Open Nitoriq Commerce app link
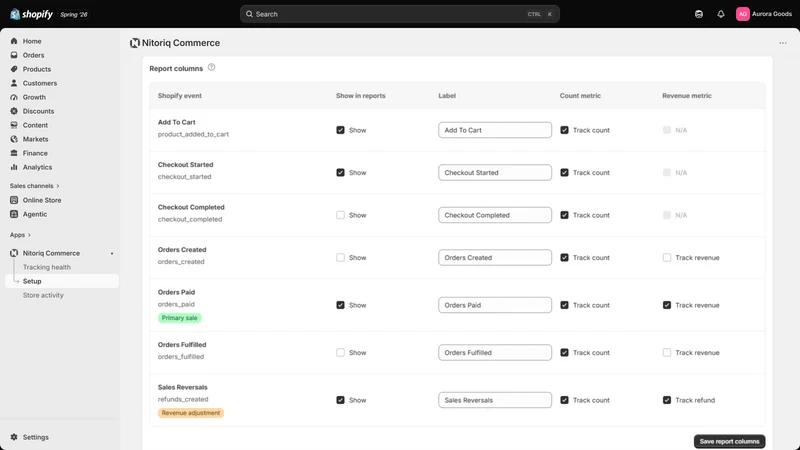Screen dimensions: 800x450 coord(51,253)
